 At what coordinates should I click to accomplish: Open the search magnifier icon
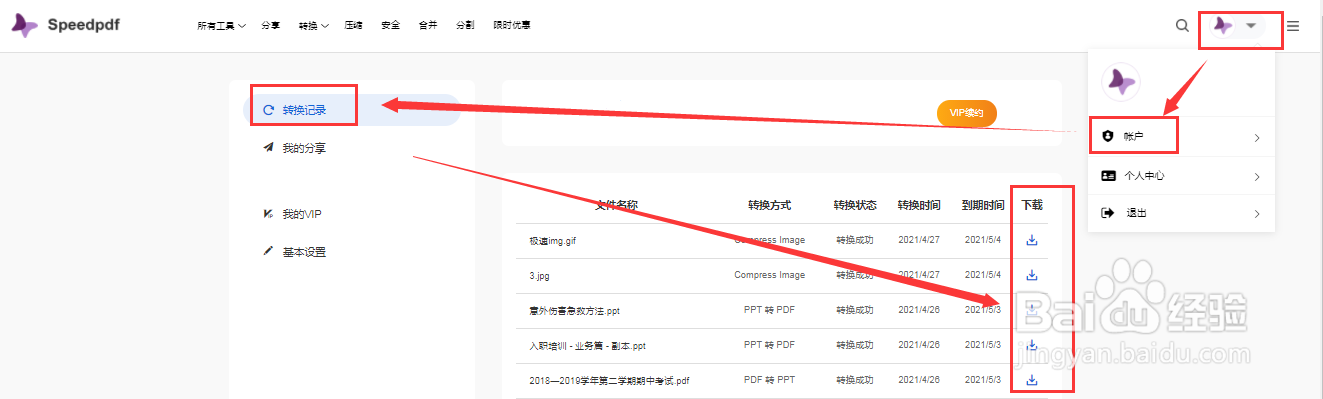click(1182, 26)
